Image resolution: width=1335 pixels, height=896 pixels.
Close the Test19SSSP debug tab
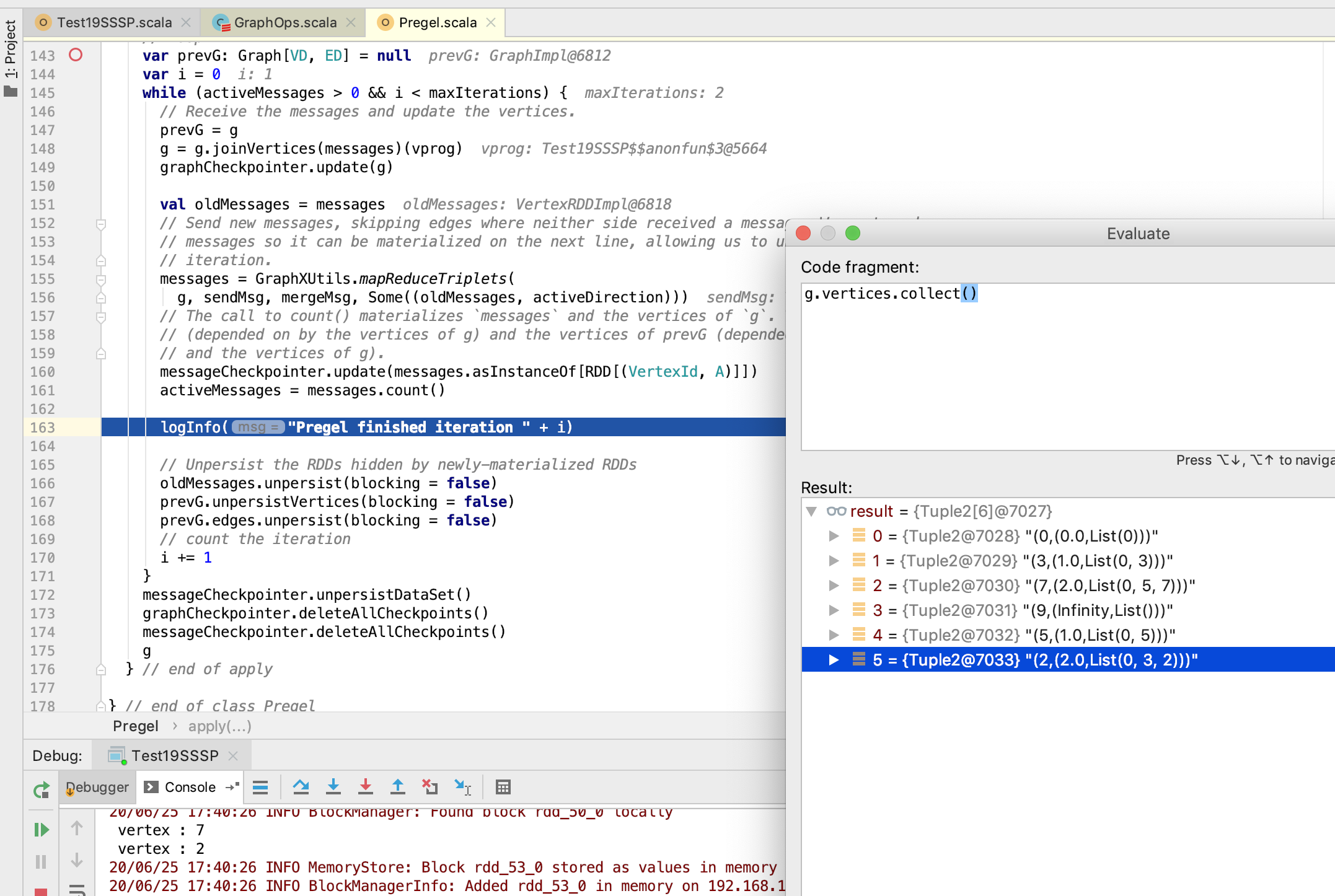[233, 755]
